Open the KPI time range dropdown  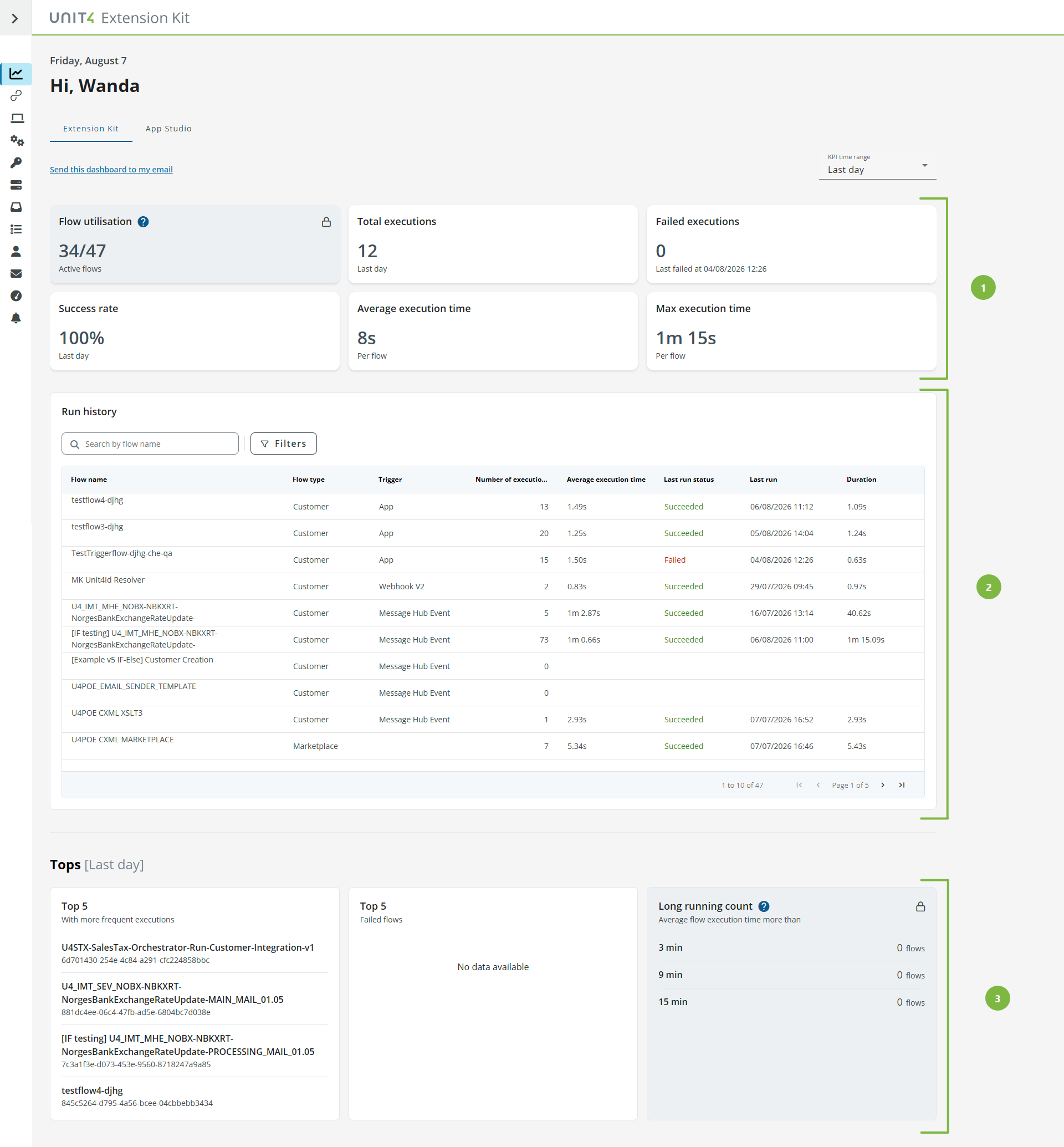click(x=877, y=166)
